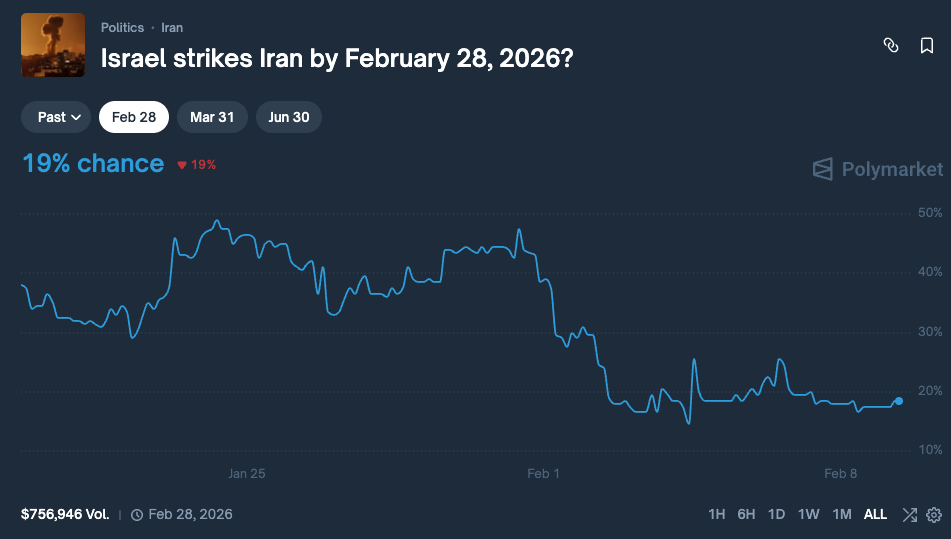Bookmark this market
Viewport: 951px width, 539px height.
point(927,45)
